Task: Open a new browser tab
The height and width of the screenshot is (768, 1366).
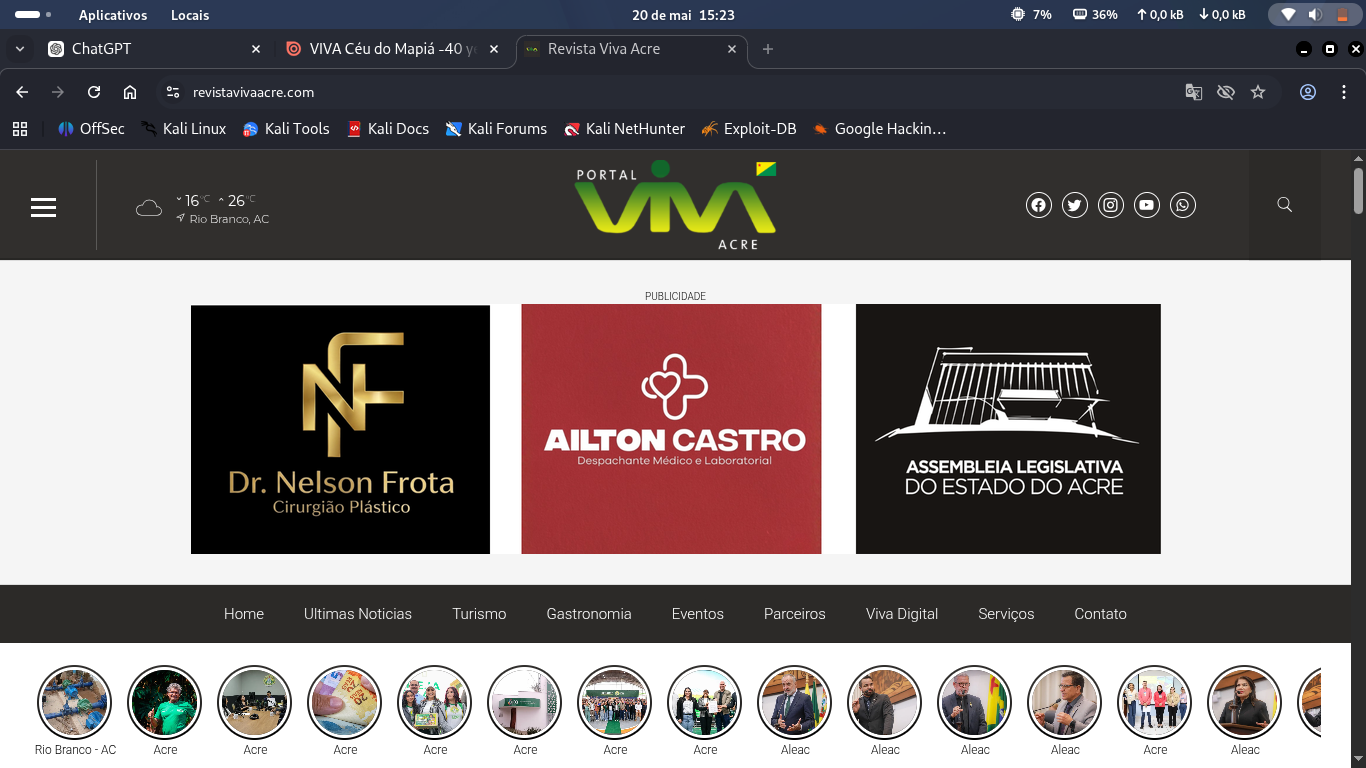Action: (768, 49)
